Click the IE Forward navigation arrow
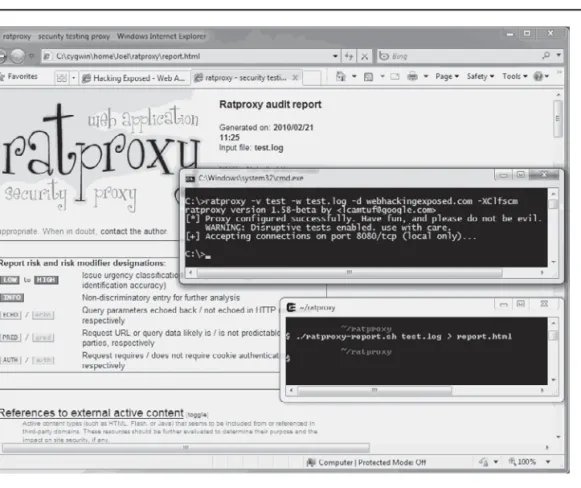The image size is (581, 488). (x=17, y=56)
